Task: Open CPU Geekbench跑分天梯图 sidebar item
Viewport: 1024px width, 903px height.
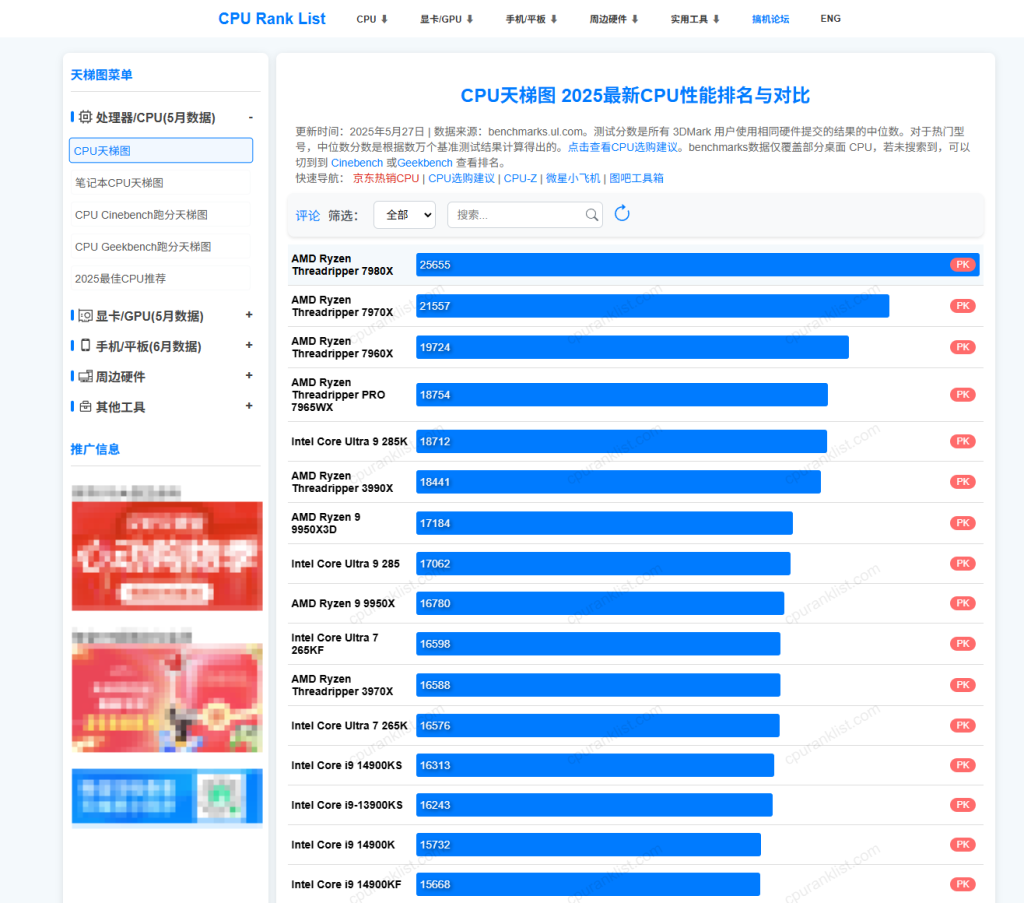Action: coord(161,247)
